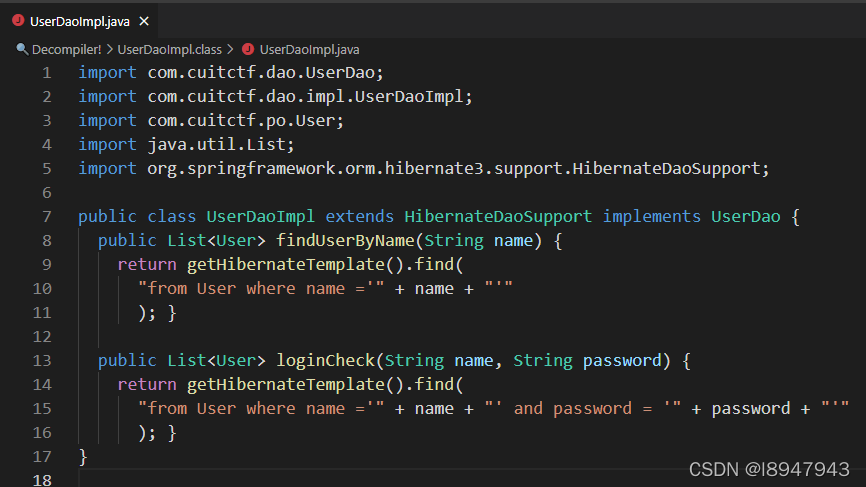Click the Java file icon on the tab

pos(18,20)
